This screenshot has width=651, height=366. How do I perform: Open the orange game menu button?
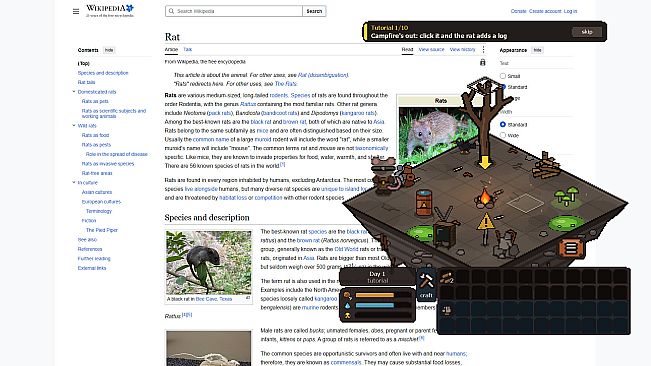click(x=571, y=248)
